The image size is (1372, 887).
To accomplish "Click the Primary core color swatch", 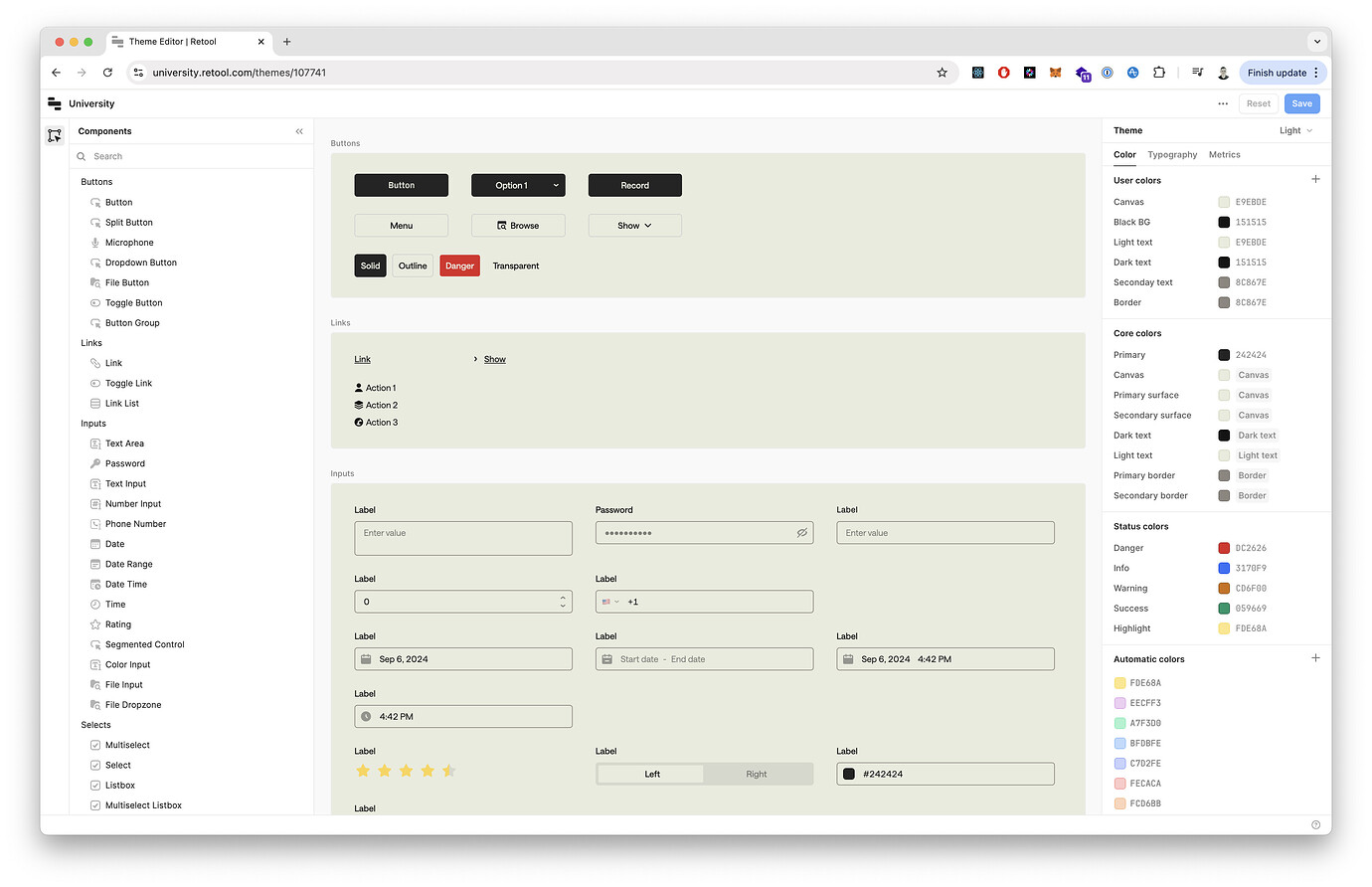I will (1224, 355).
